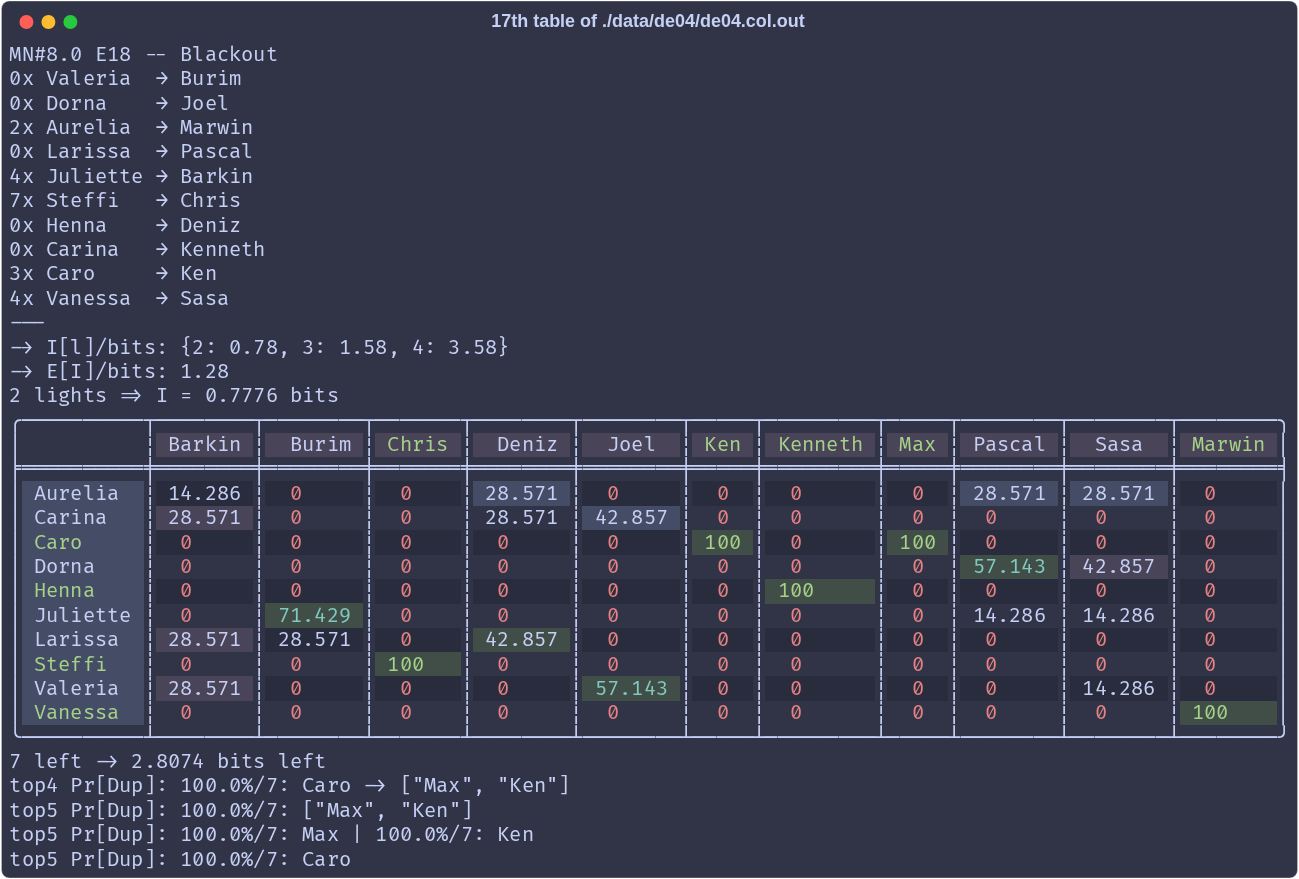The width and height of the screenshot is (1299, 879).
Task: Click the Vanessa row label
Action: [x=83, y=713]
